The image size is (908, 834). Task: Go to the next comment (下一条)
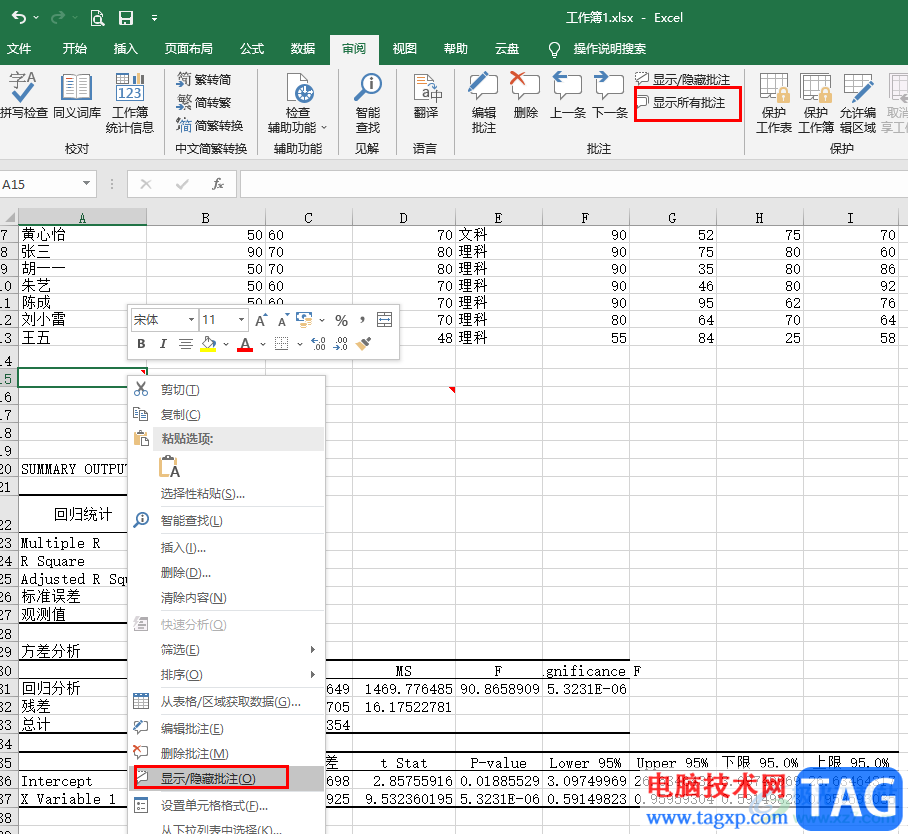(610, 96)
